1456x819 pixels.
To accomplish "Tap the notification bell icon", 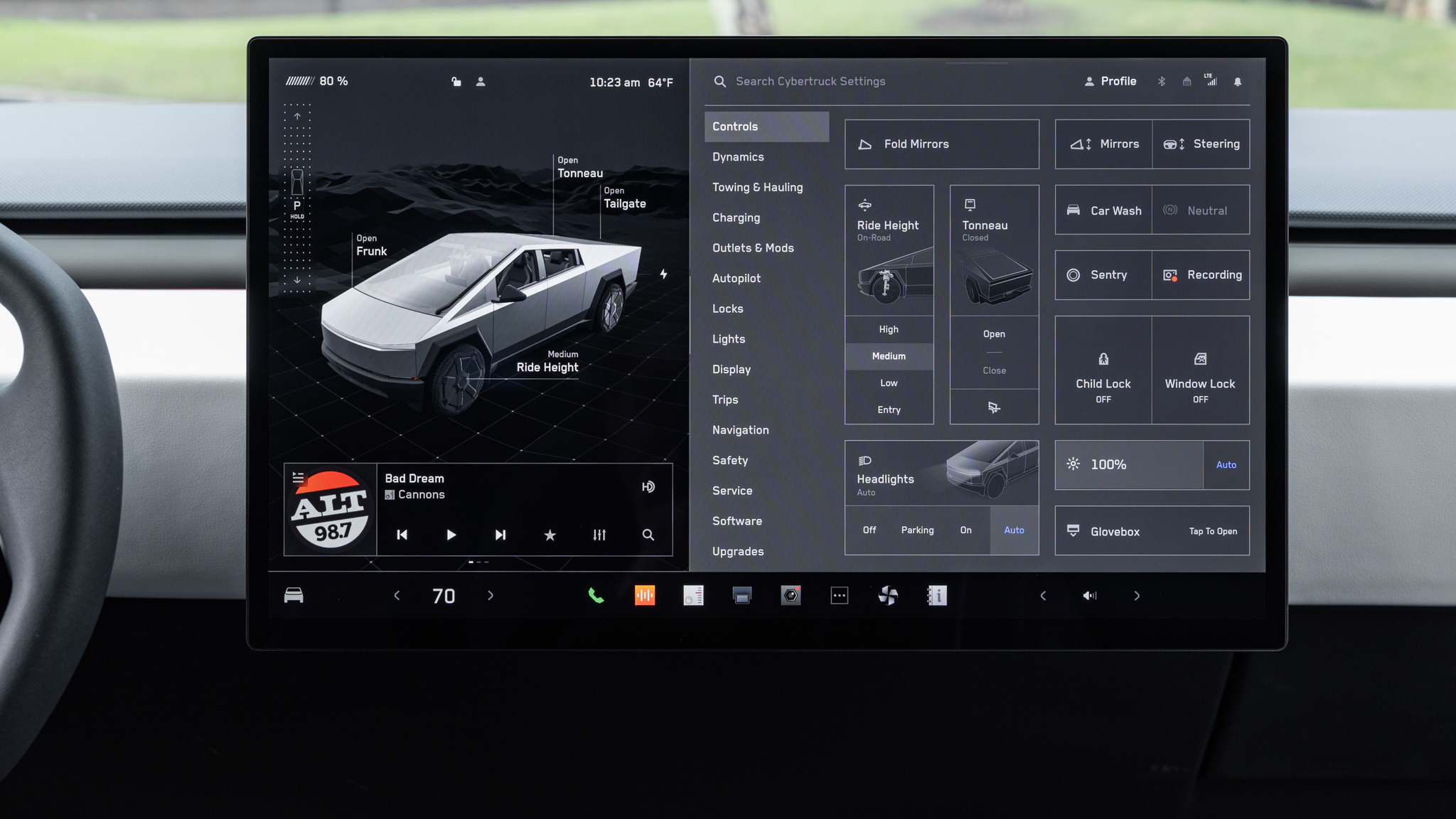I will [1238, 82].
